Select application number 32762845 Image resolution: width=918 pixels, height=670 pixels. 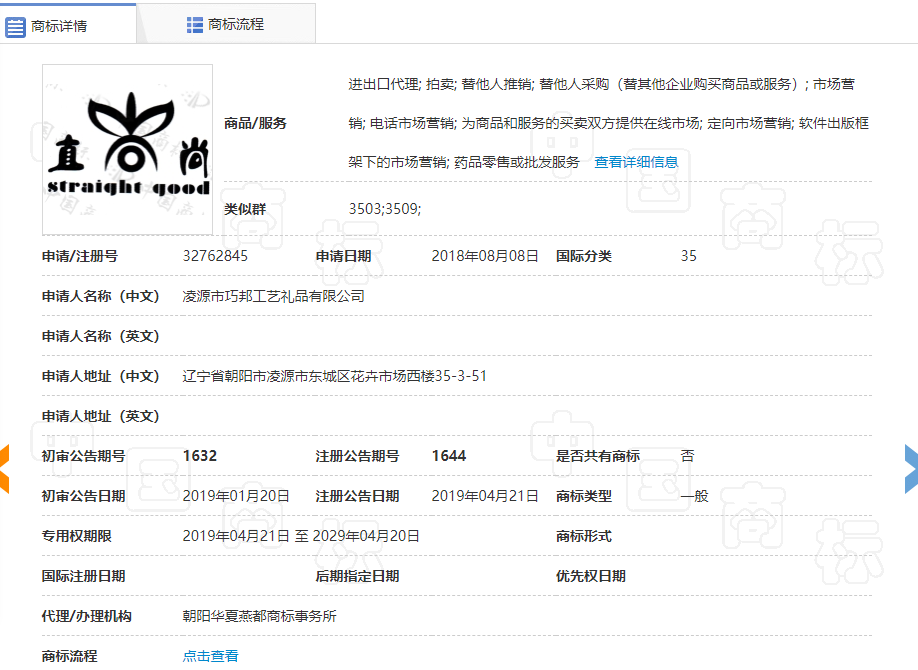point(215,256)
